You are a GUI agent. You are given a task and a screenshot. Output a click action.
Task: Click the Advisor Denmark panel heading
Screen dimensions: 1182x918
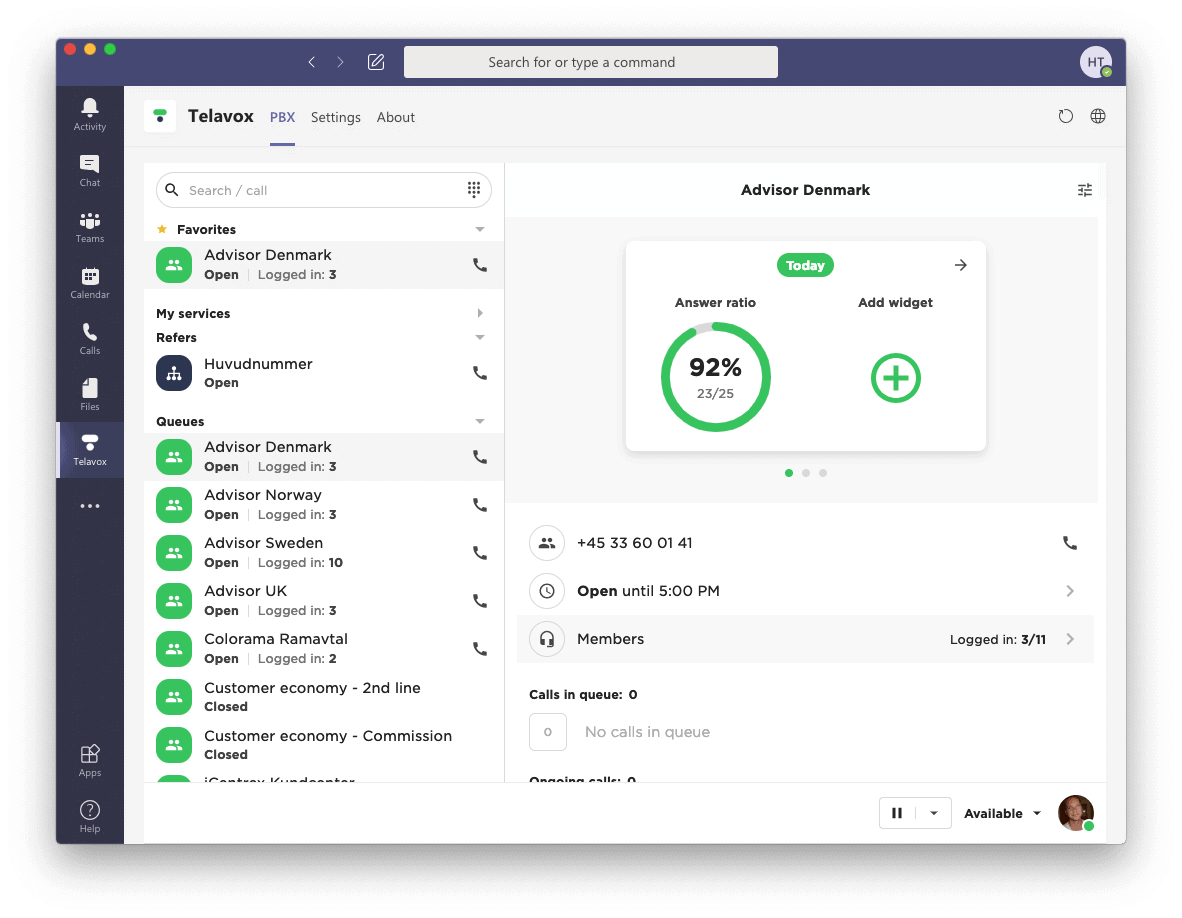tap(805, 190)
